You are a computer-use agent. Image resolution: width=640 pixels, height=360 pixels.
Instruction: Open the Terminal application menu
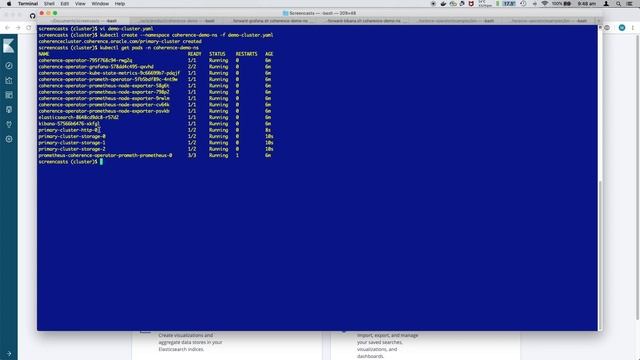(28, 4)
